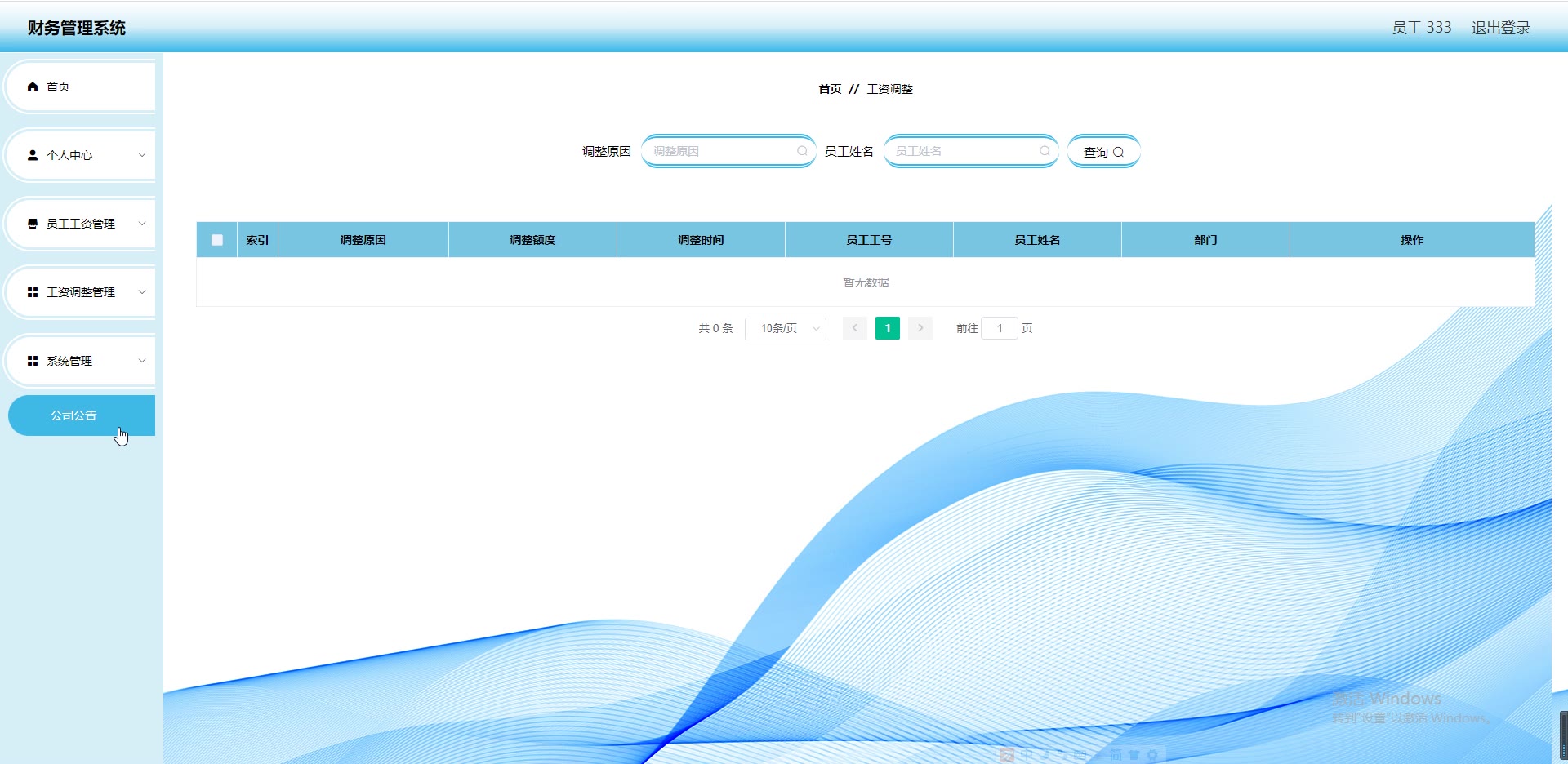Screen dimensions: 1568x764
Task: Click the grid icon beside 系统管理
Action: [33, 361]
